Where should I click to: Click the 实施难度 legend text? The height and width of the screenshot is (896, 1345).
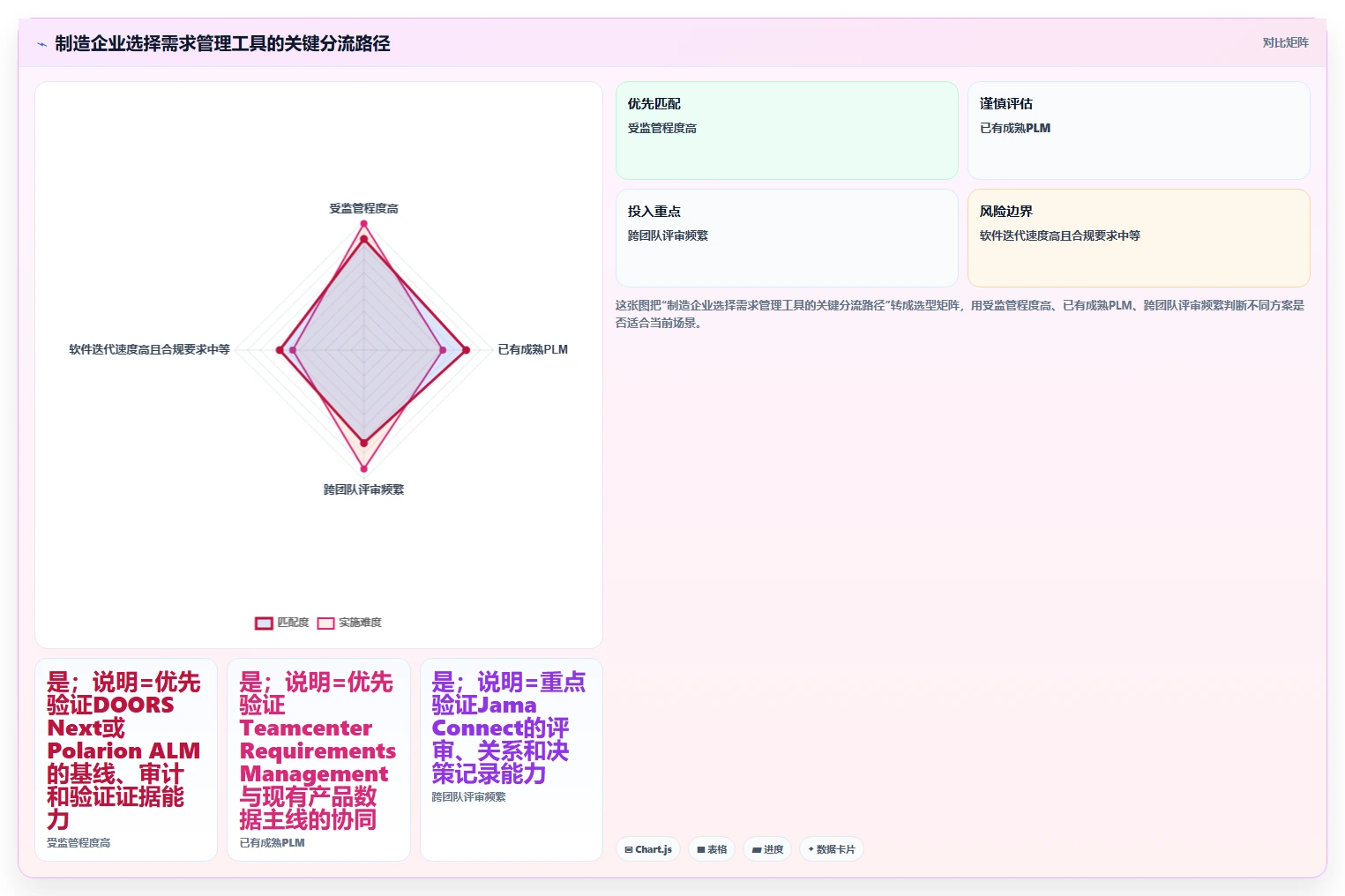pos(360,623)
